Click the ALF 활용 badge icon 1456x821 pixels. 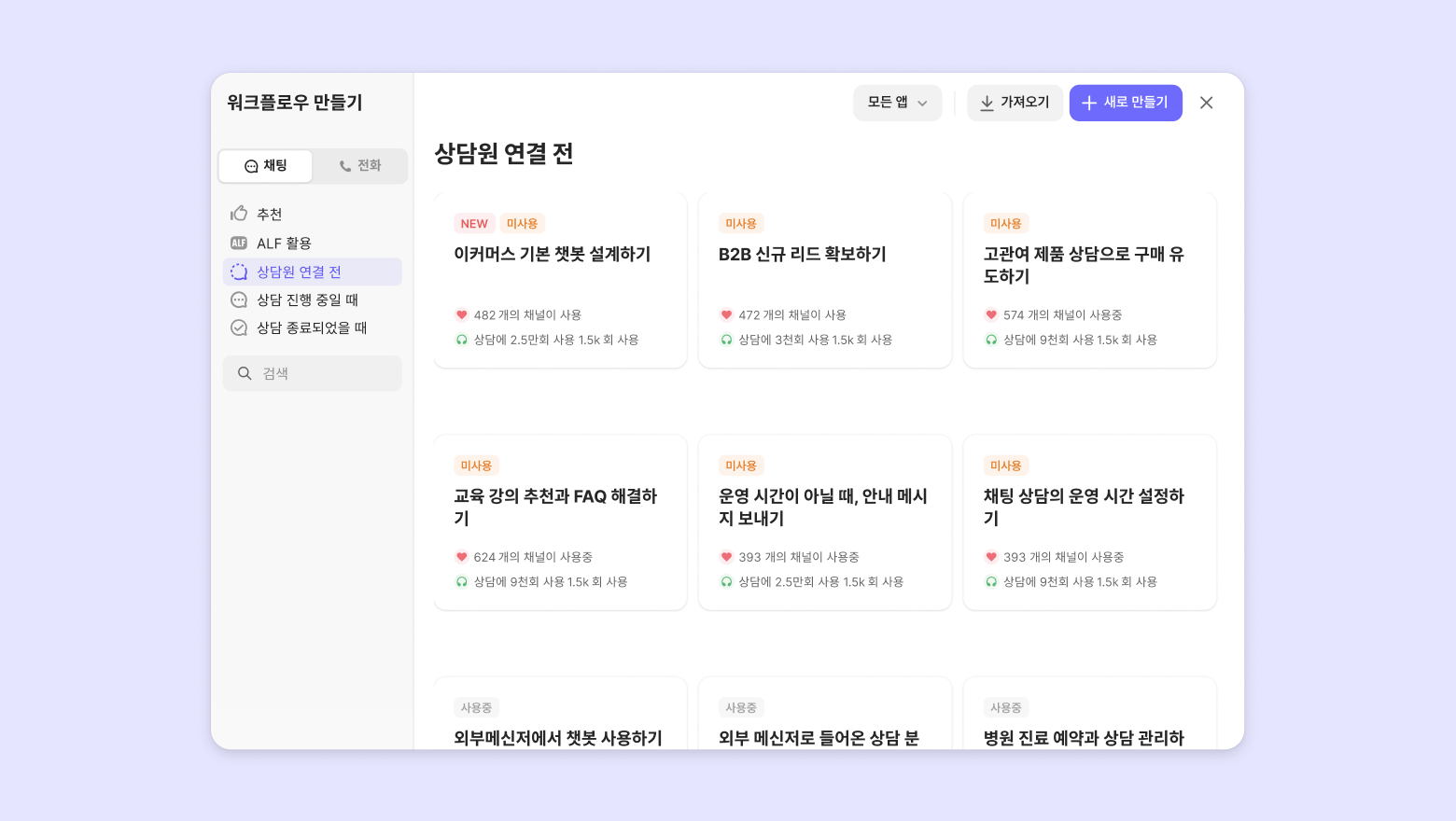(239, 243)
